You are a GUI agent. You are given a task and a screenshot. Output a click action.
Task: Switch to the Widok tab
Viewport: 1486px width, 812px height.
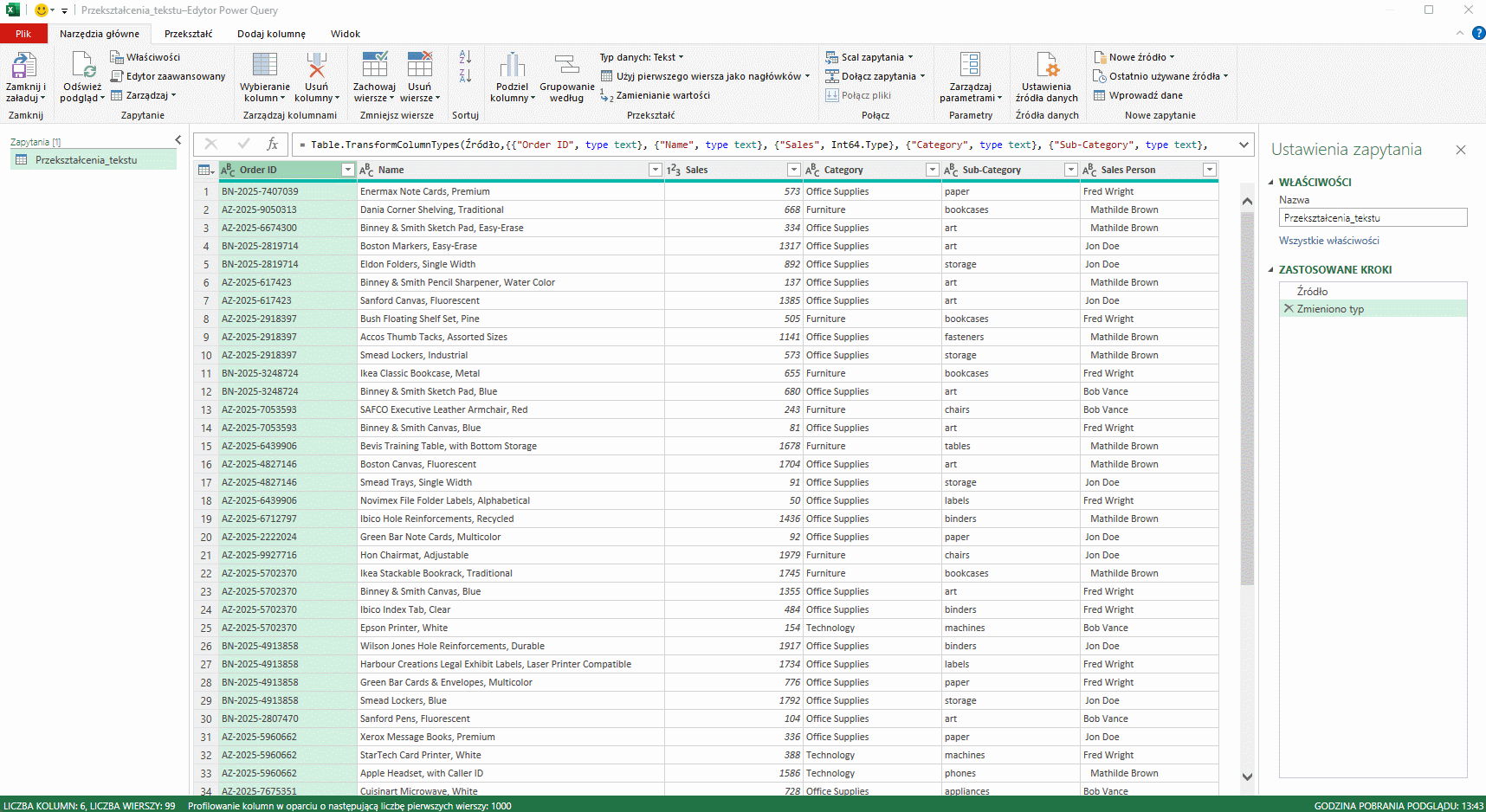(x=346, y=34)
